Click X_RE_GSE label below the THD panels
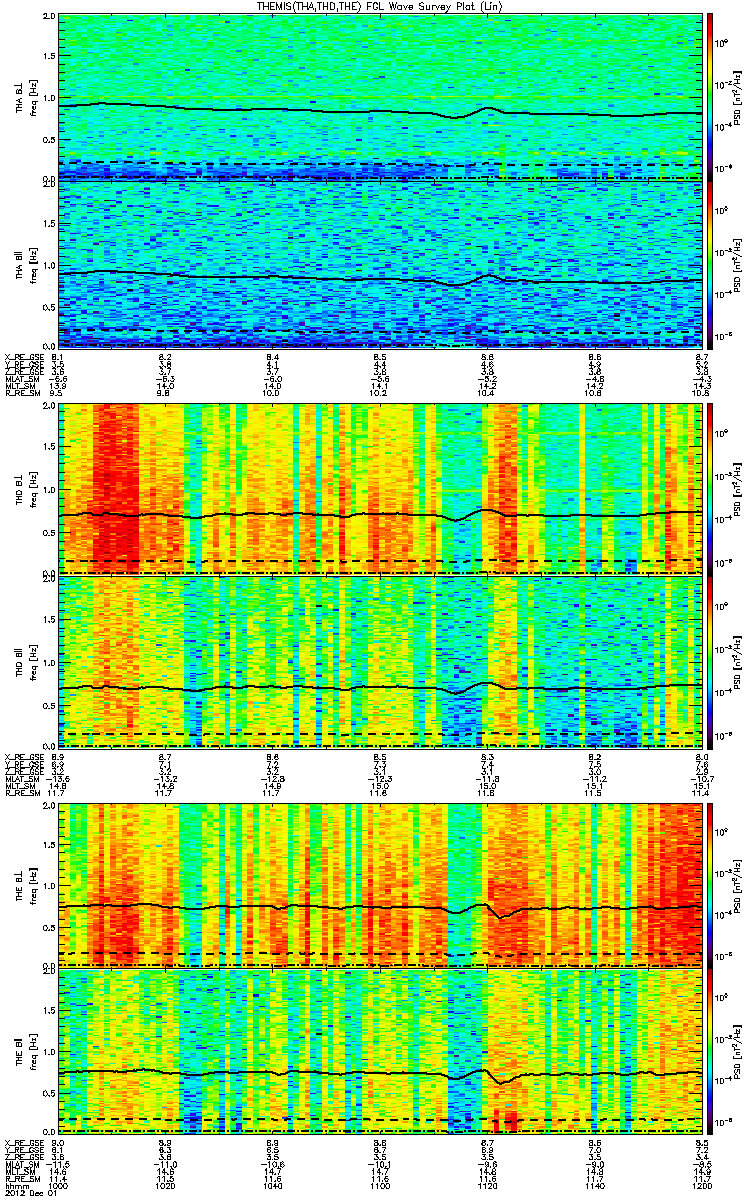750x1200 pixels. [x=26, y=759]
